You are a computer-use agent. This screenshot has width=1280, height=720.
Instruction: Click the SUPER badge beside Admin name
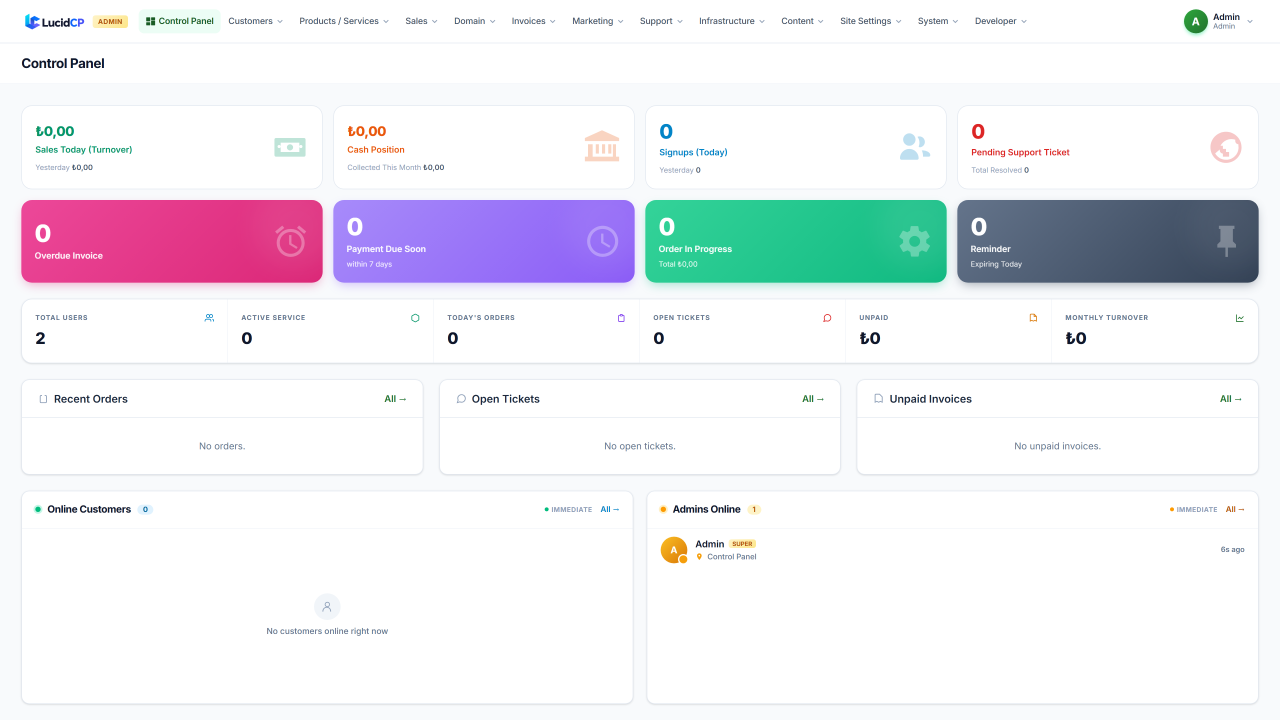pyautogui.click(x=742, y=544)
